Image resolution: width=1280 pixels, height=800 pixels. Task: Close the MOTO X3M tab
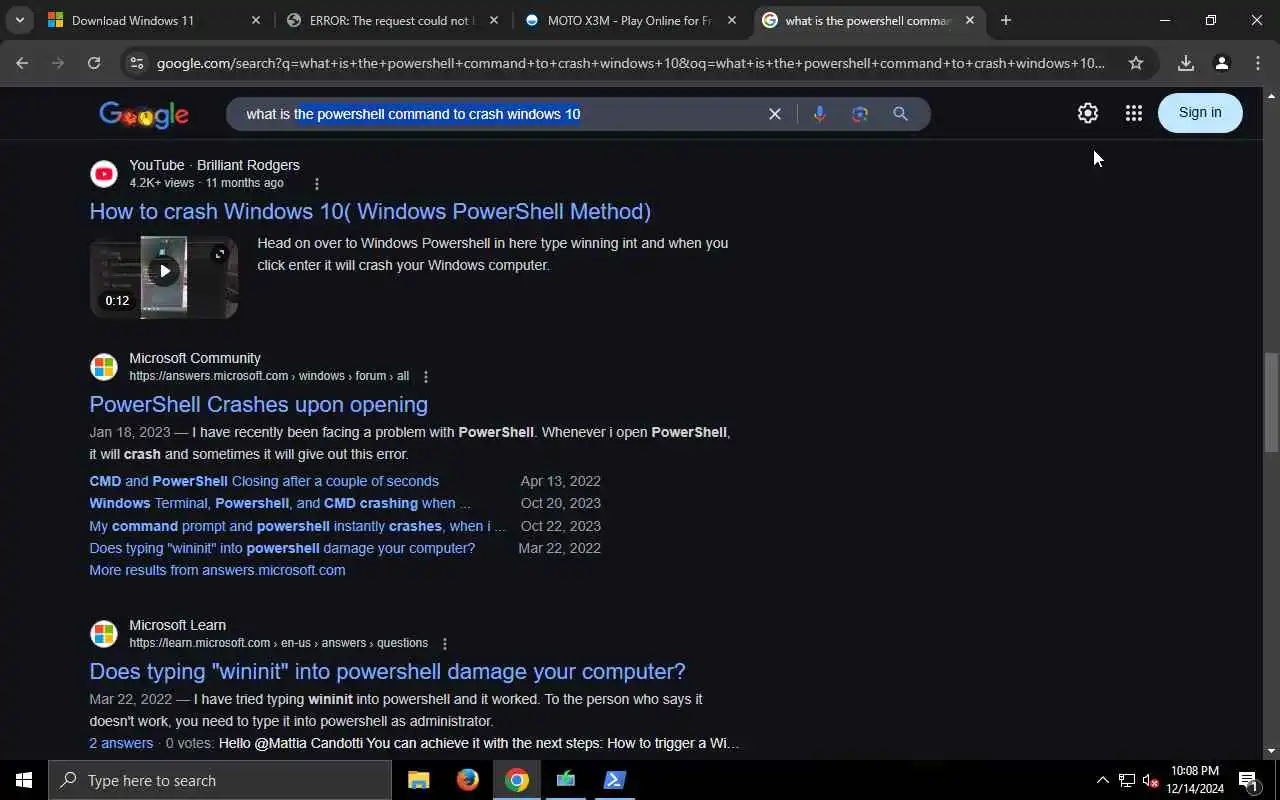coord(731,20)
